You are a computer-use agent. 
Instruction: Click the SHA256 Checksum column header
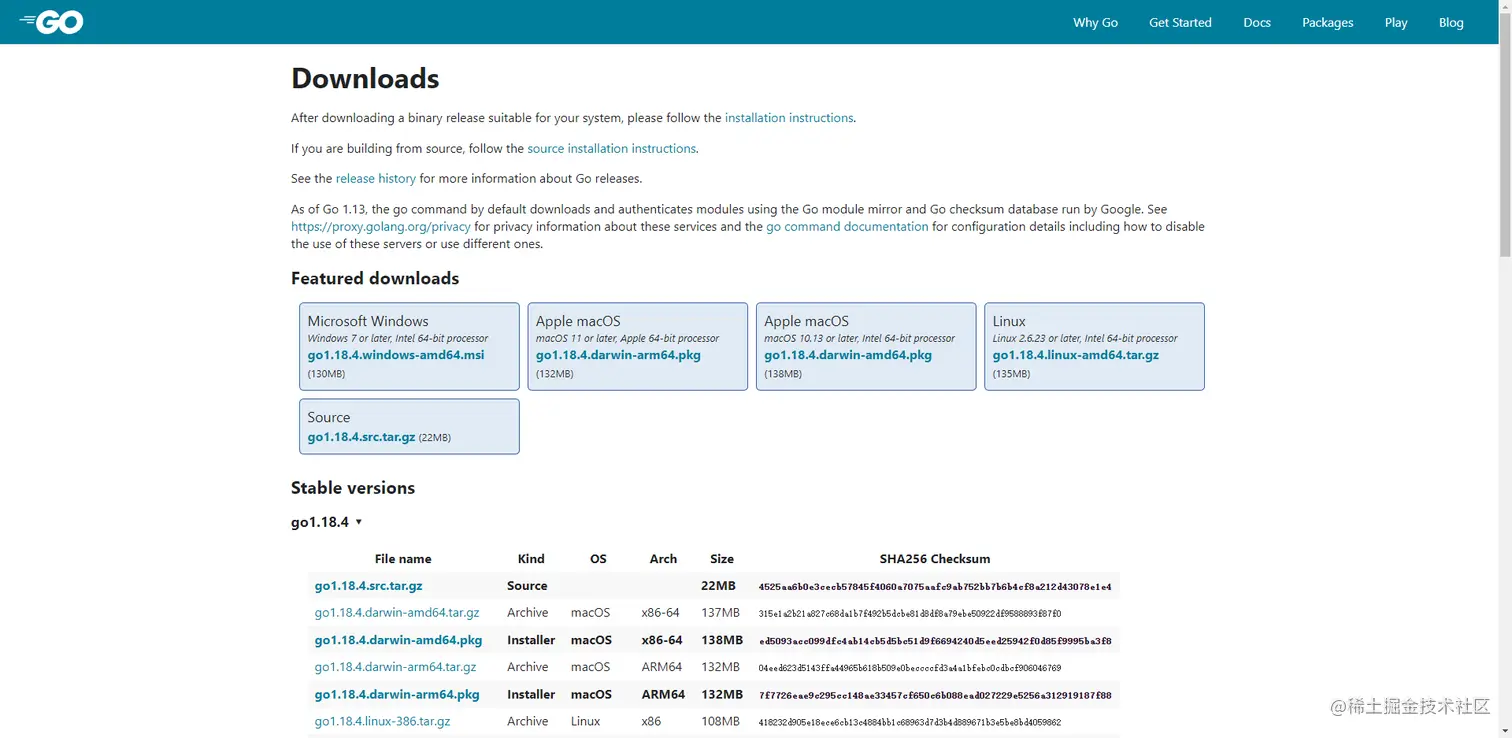coord(935,559)
